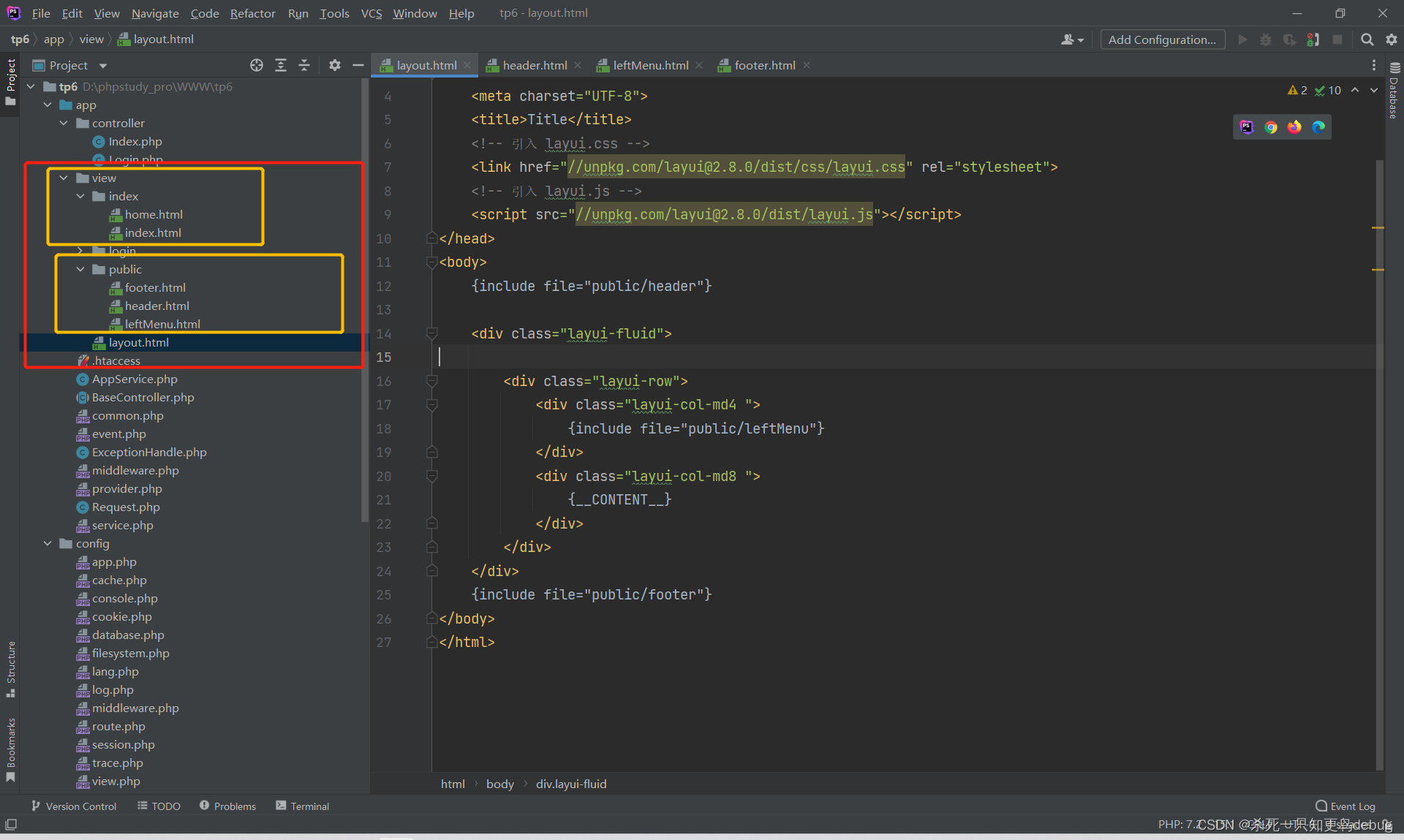Viewport: 1404px width, 840px height.
Task: Close the layout.html tab
Action: tap(467, 65)
